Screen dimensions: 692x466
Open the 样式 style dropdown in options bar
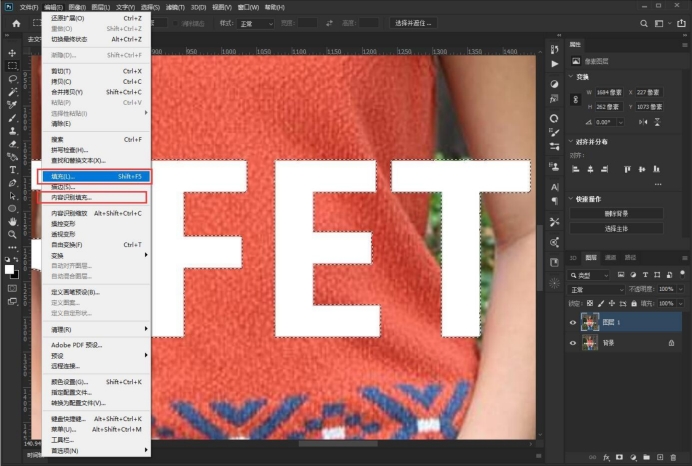pos(256,24)
